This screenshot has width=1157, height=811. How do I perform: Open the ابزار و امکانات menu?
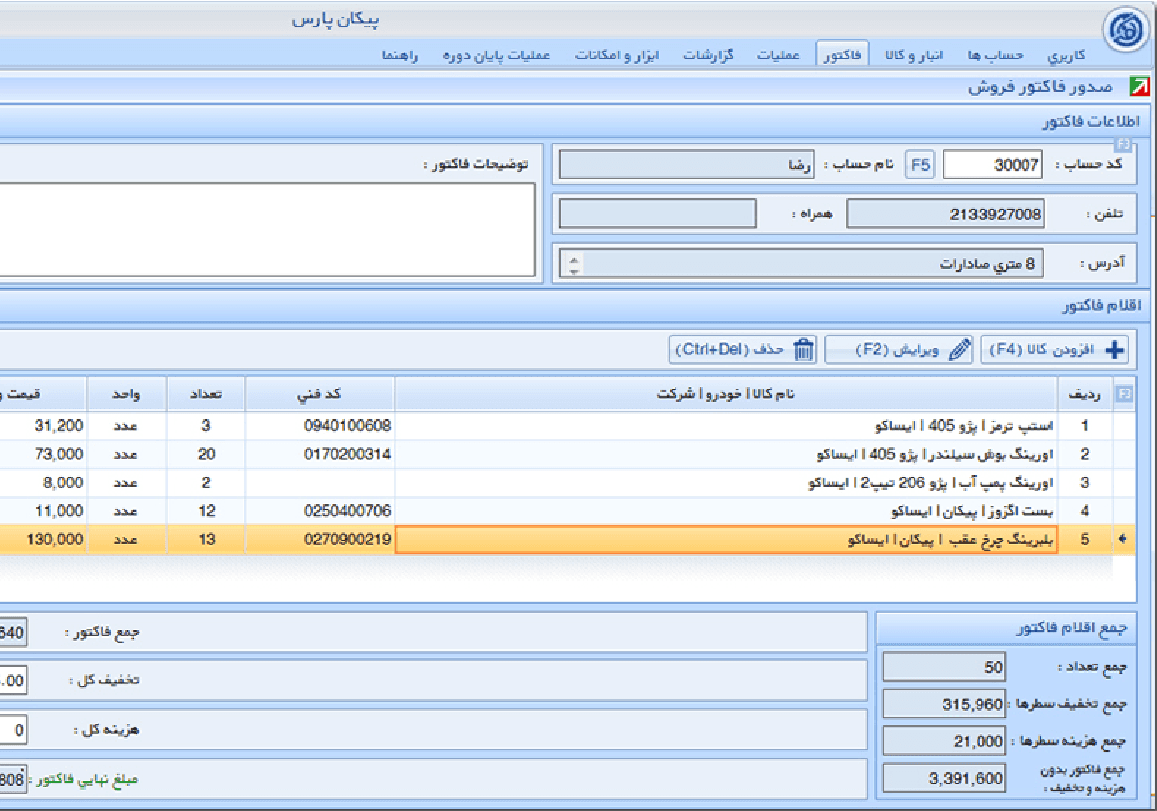coord(617,55)
